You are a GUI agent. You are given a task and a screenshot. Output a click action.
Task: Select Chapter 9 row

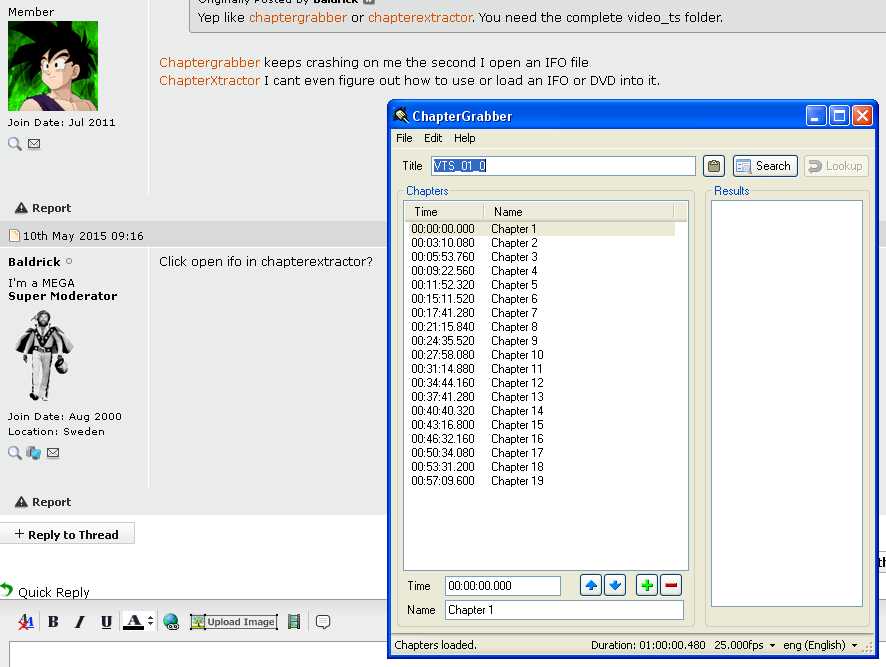pyautogui.click(x=541, y=341)
